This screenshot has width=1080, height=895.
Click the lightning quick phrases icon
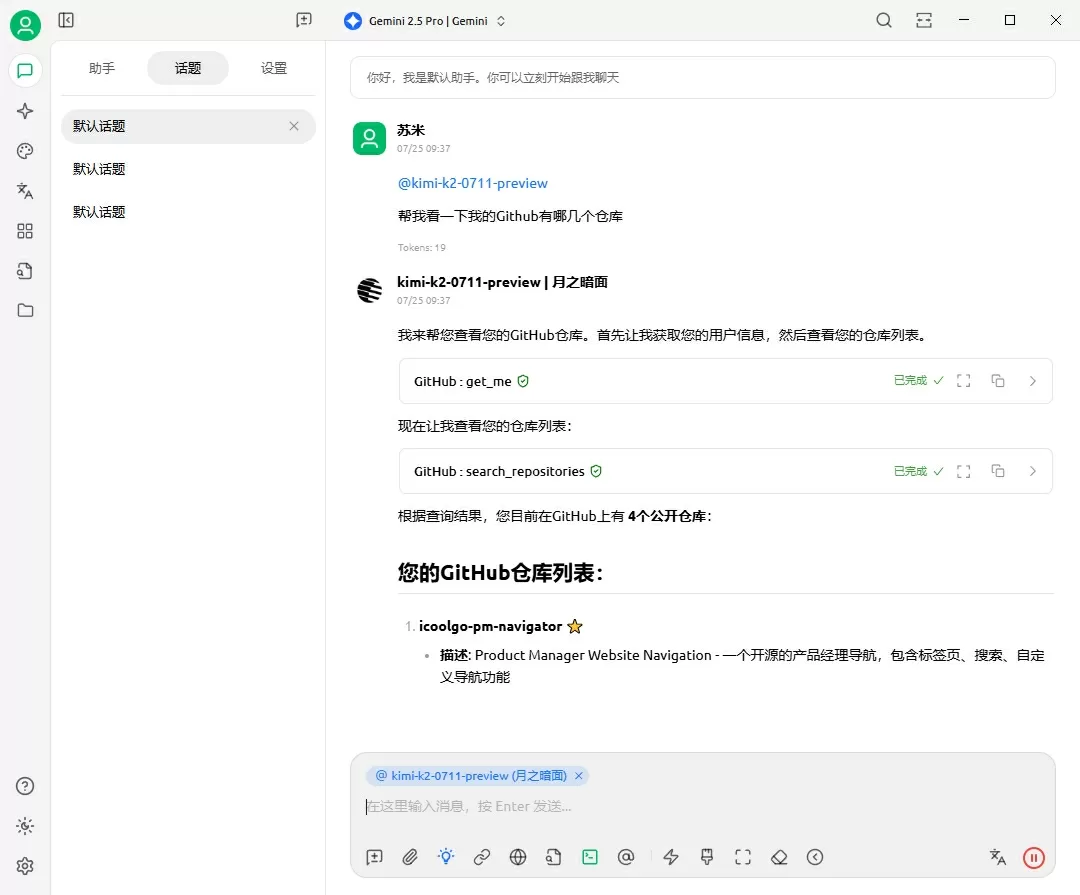pos(671,856)
